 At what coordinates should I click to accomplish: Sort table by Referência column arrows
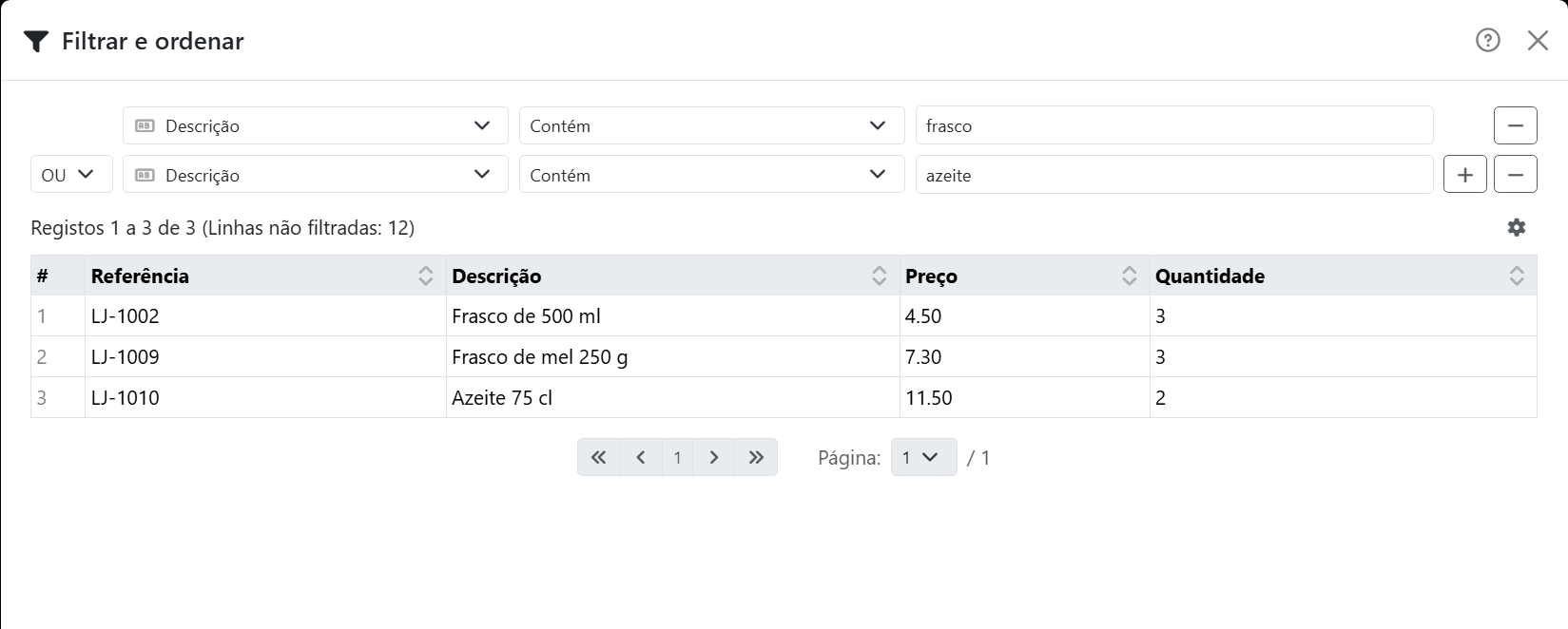[x=426, y=276]
